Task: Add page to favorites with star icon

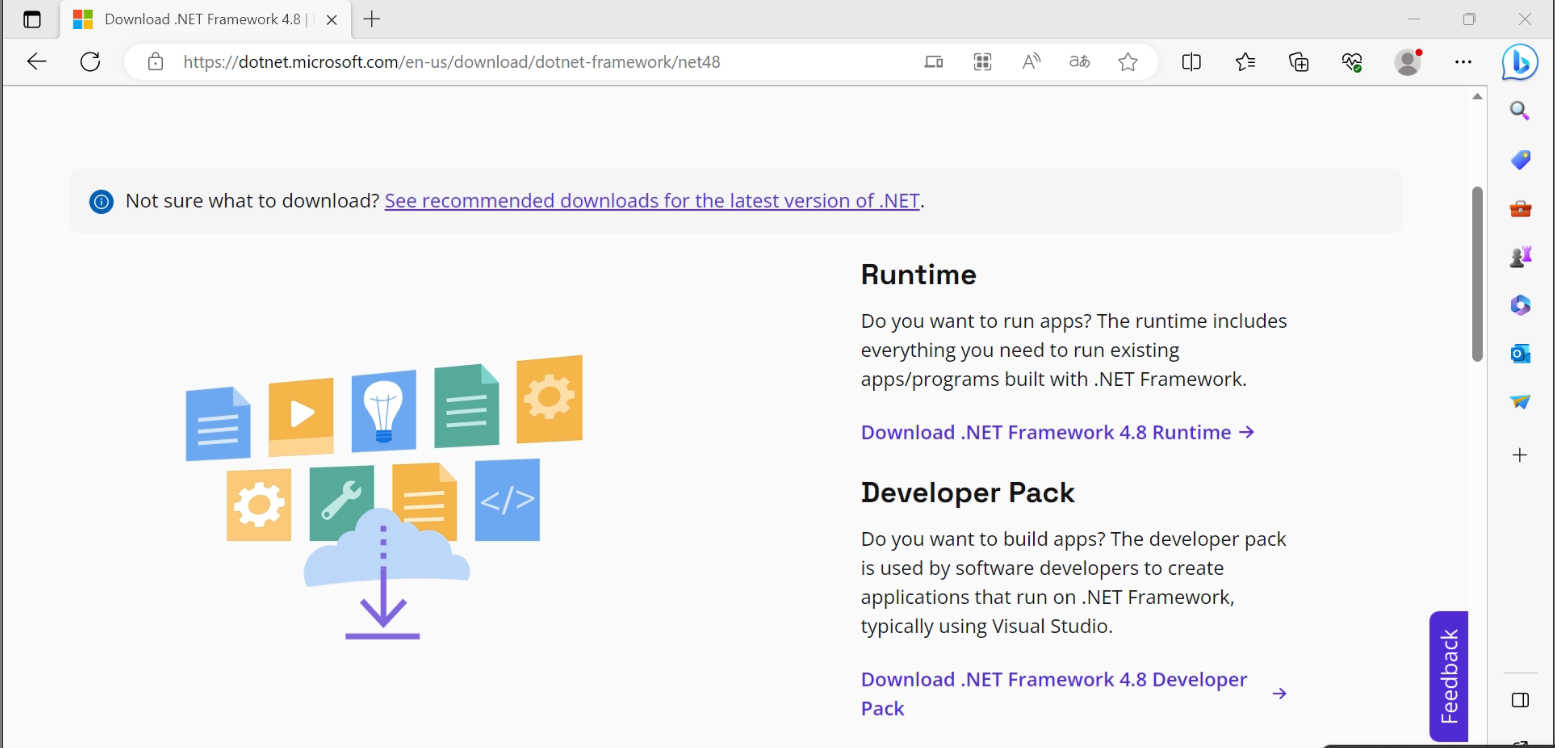Action: [x=1128, y=62]
